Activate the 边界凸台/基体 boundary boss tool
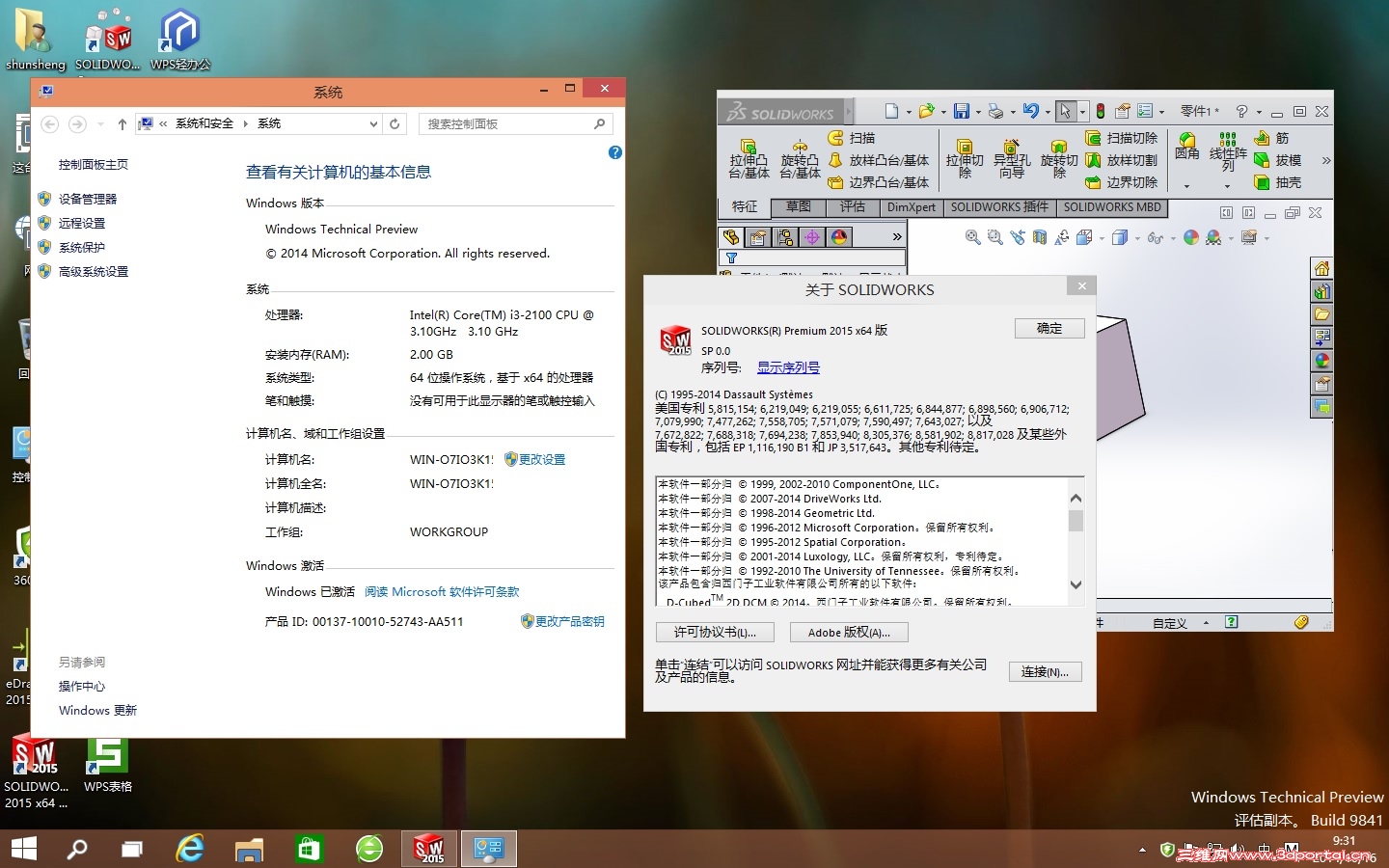The width and height of the screenshot is (1389, 868). point(879,182)
